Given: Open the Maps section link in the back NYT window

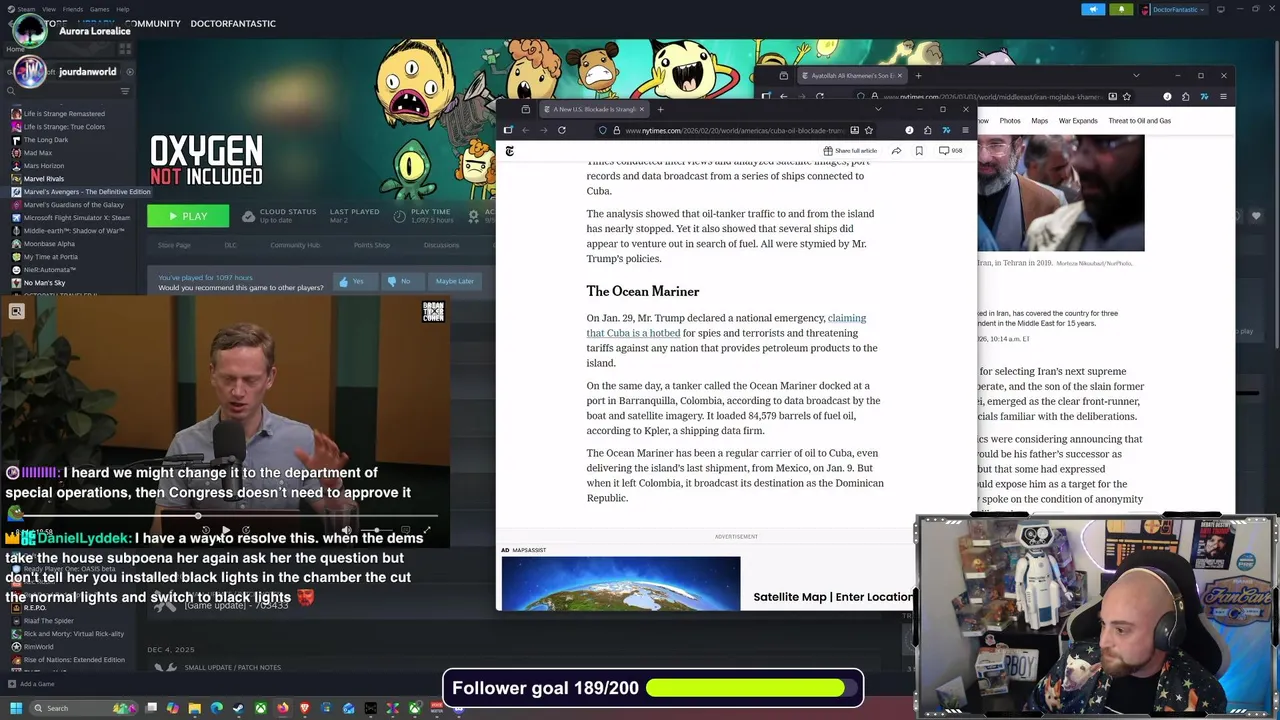Looking at the screenshot, I should click(1040, 121).
